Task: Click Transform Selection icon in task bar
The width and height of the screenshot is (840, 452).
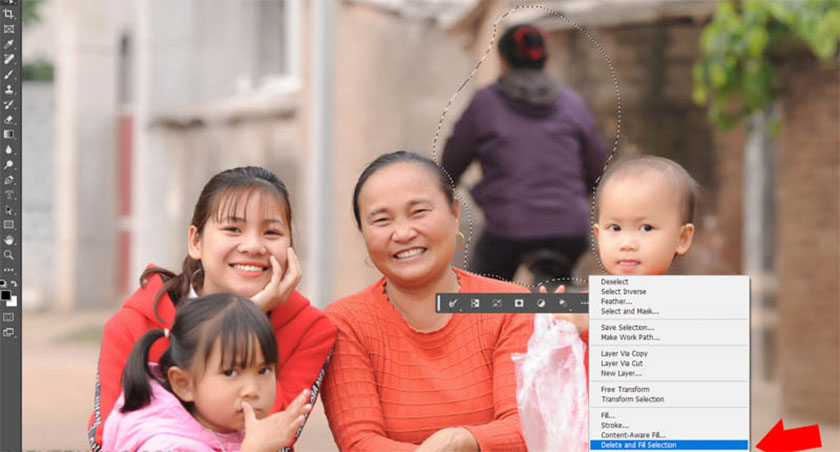Action: [497, 303]
